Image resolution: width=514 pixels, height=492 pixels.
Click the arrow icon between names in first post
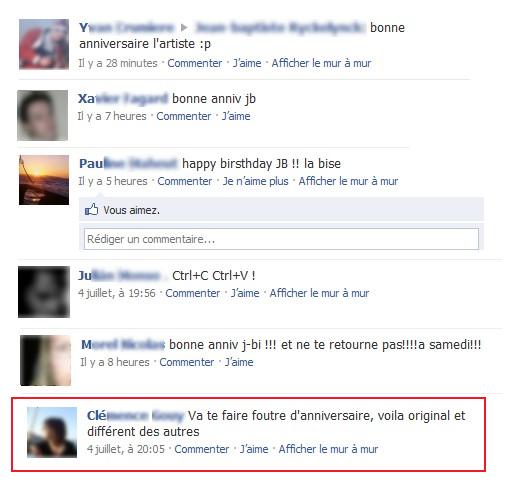tap(184, 28)
